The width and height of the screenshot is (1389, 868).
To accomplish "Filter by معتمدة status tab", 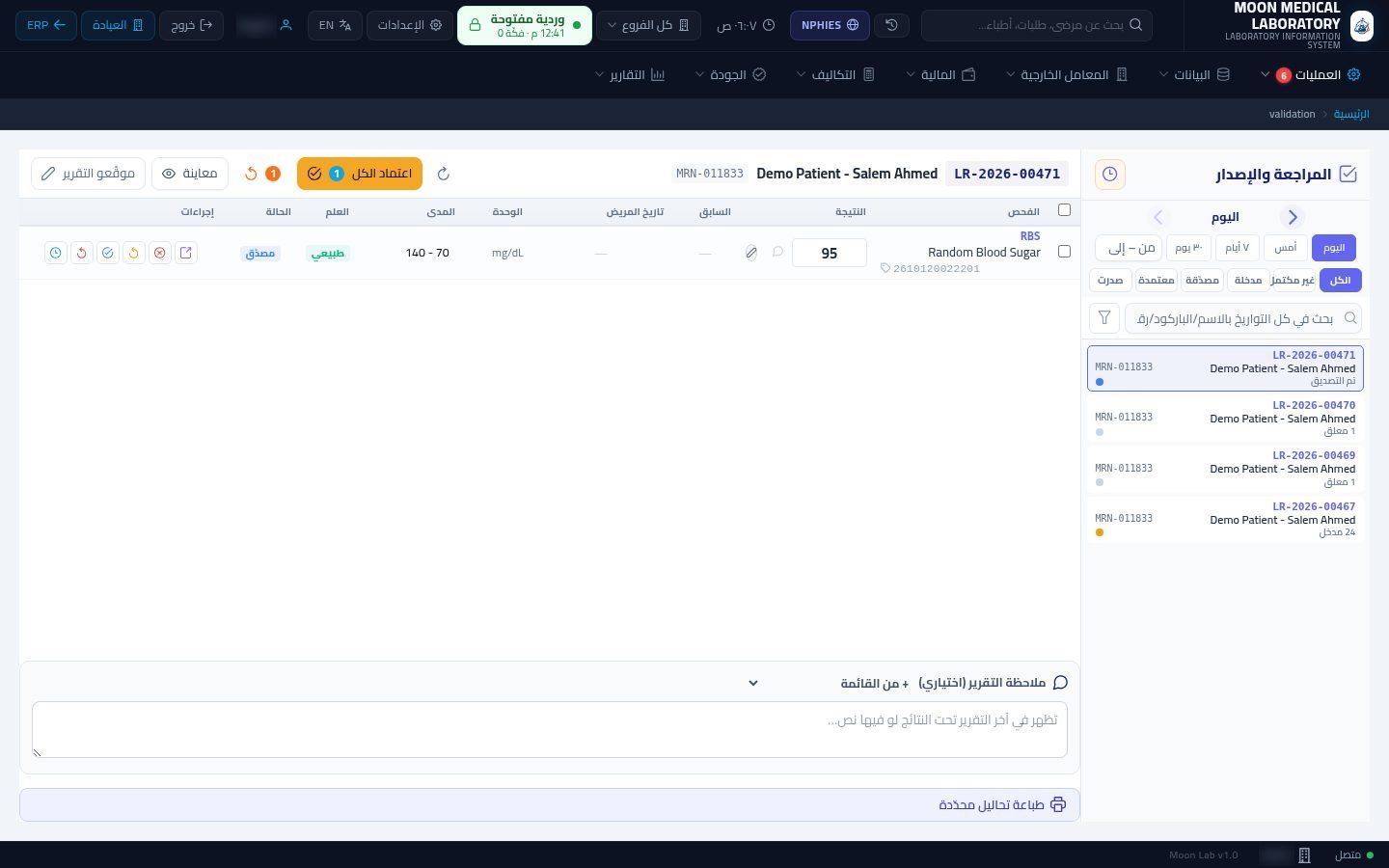I will (1156, 280).
